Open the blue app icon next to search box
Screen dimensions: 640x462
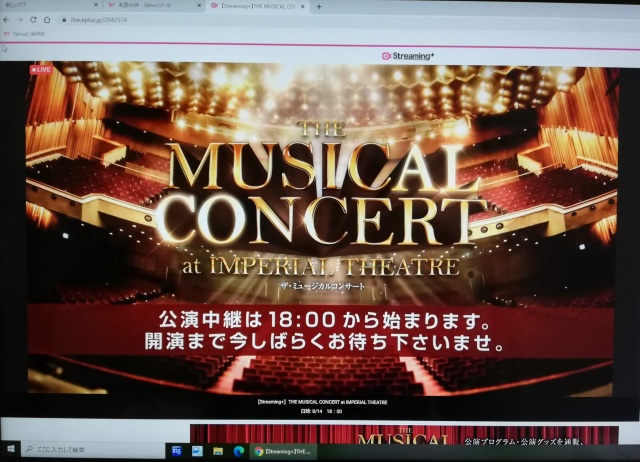[177, 451]
